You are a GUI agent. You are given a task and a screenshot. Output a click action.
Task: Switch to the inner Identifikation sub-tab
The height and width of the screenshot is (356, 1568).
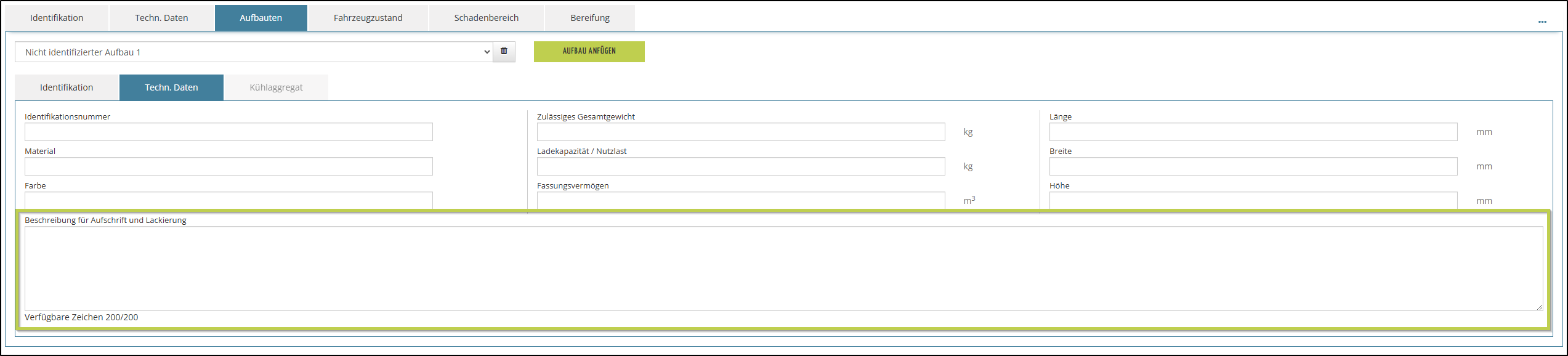67,87
